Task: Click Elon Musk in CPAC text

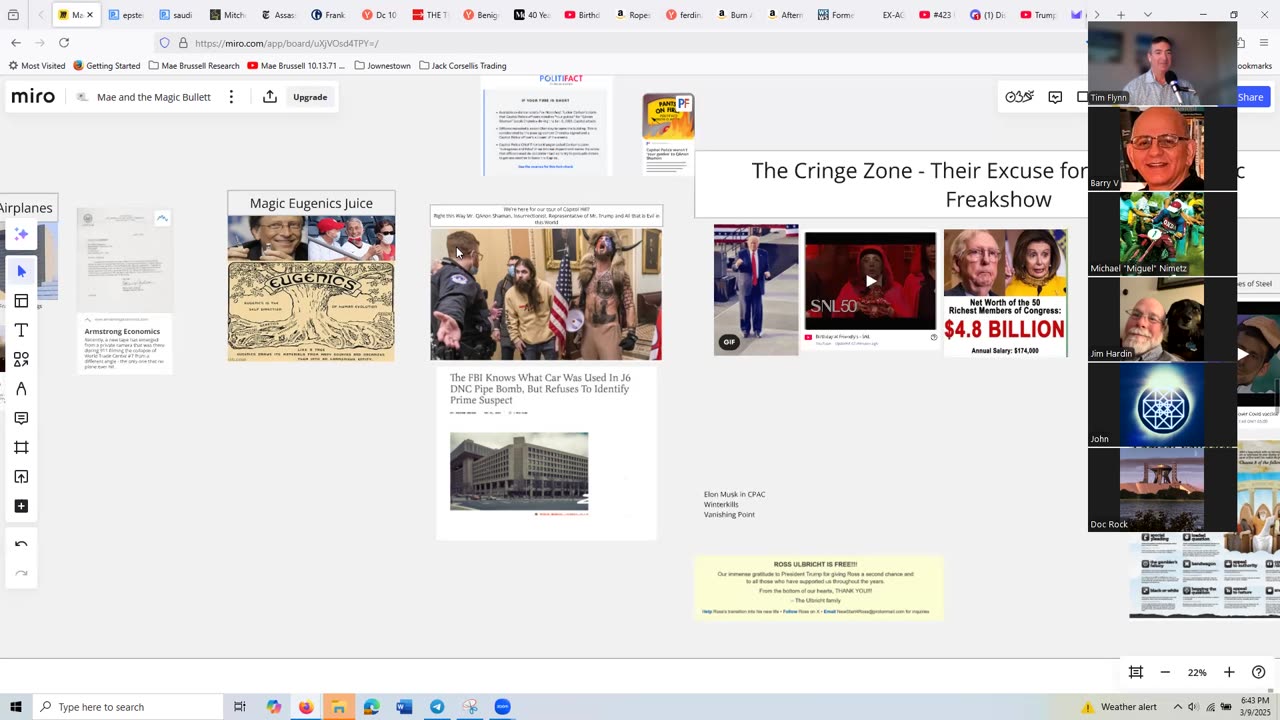Action: [734, 494]
